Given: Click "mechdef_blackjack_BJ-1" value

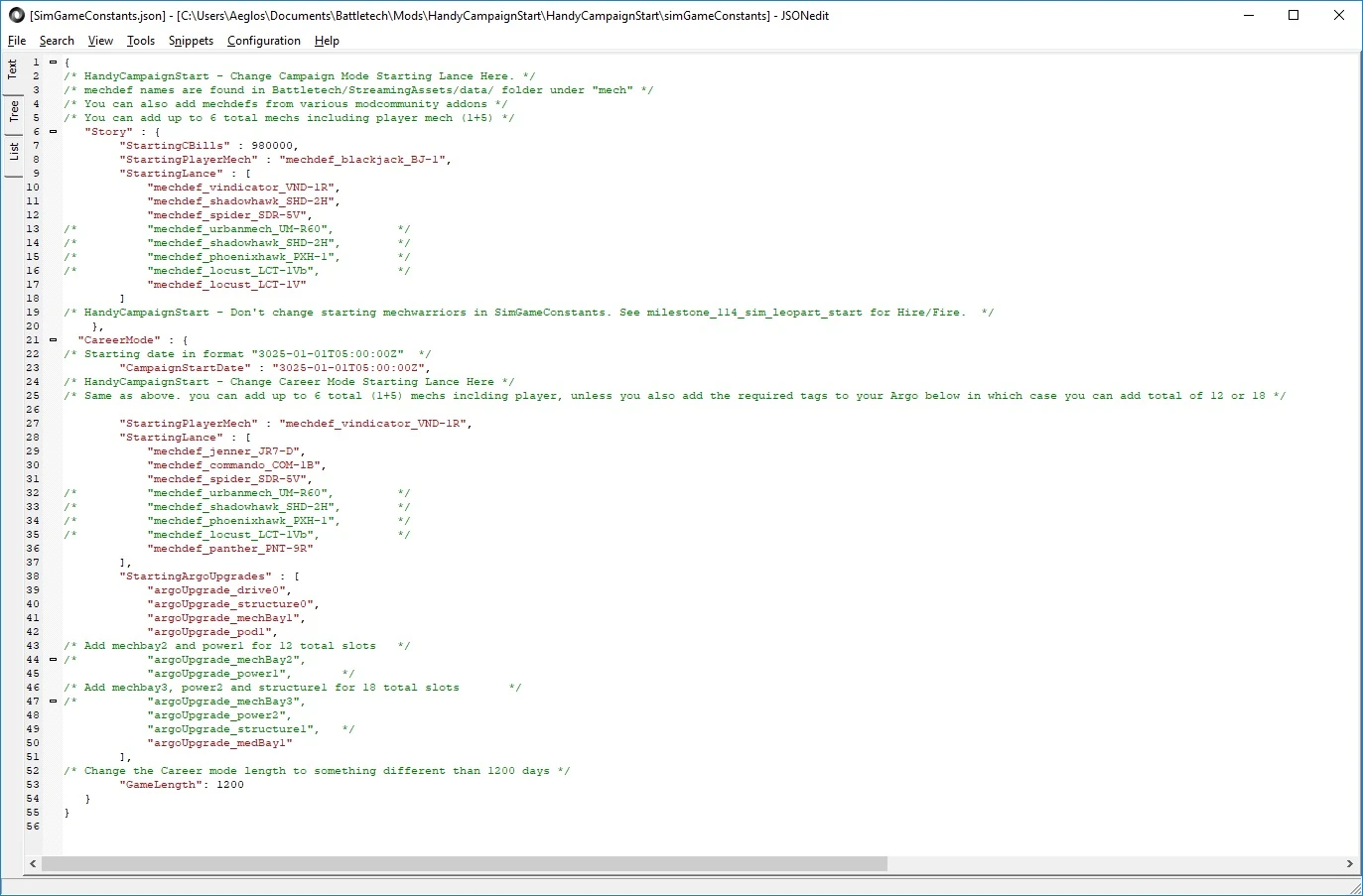Looking at the screenshot, I should point(362,159).
